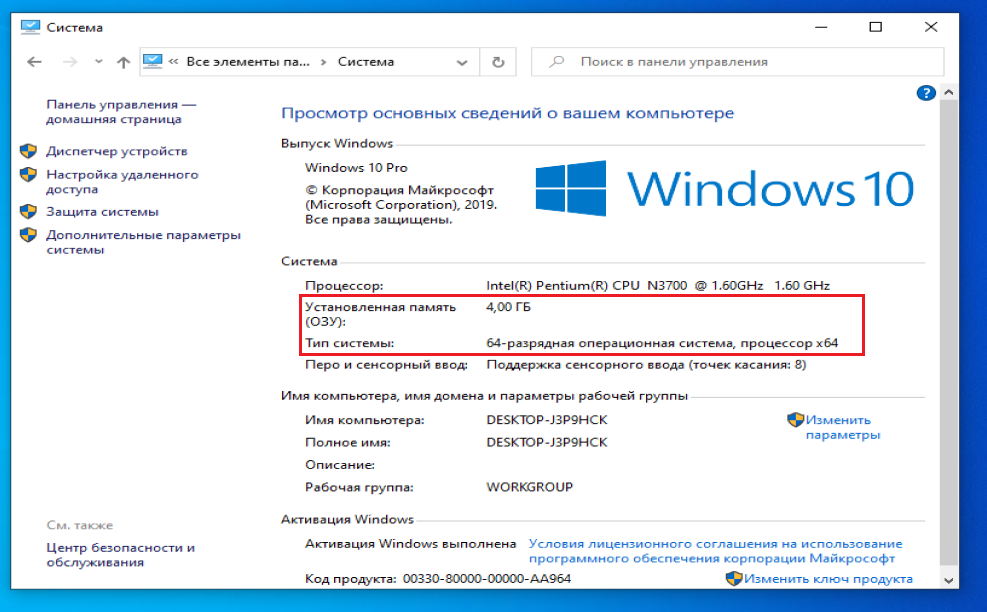This screenshot has width=987, height=612.
Task: Click the 'Система' window title icon
Action: pyautogui.click(x=30, y=27)
